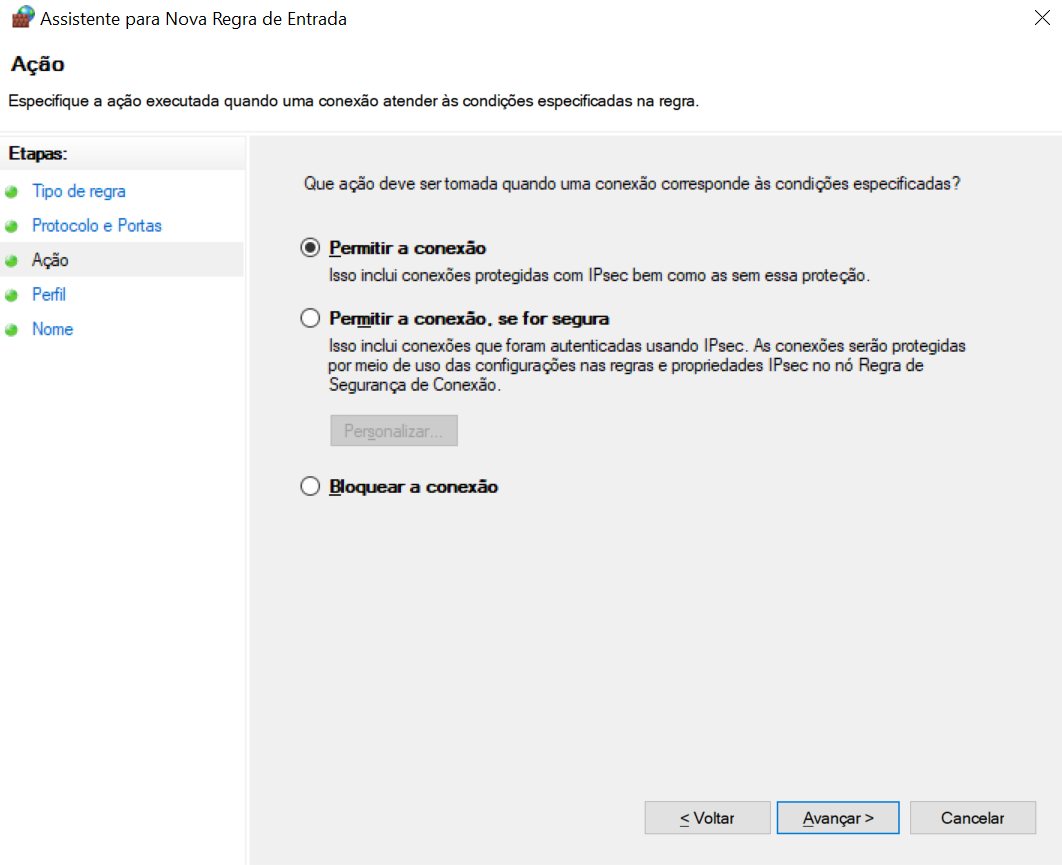Click the green bullet beside Nome
The image size is (1062, 865).
[x=12, y=330]
